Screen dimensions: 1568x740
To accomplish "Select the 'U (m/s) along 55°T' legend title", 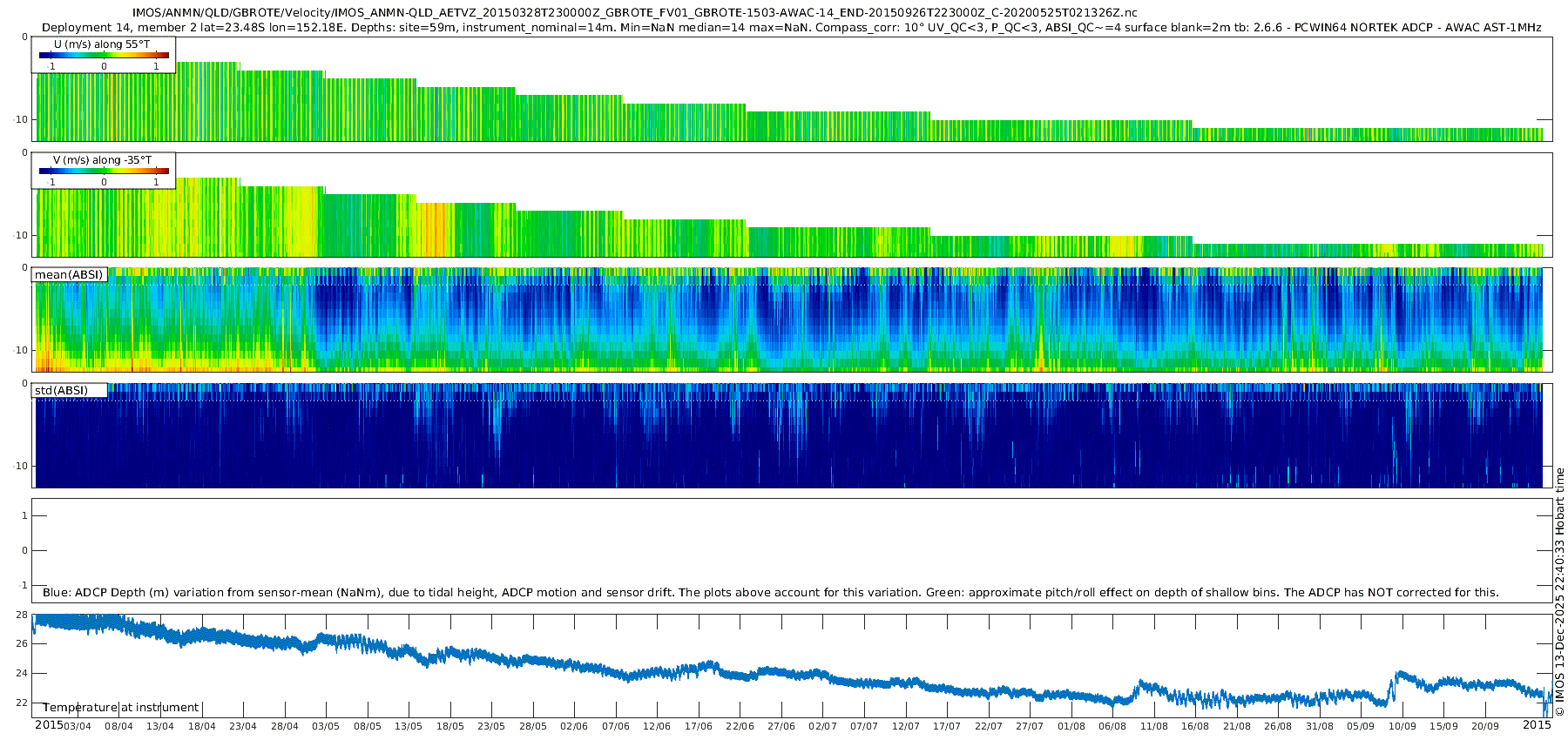I will coord(102,44).
